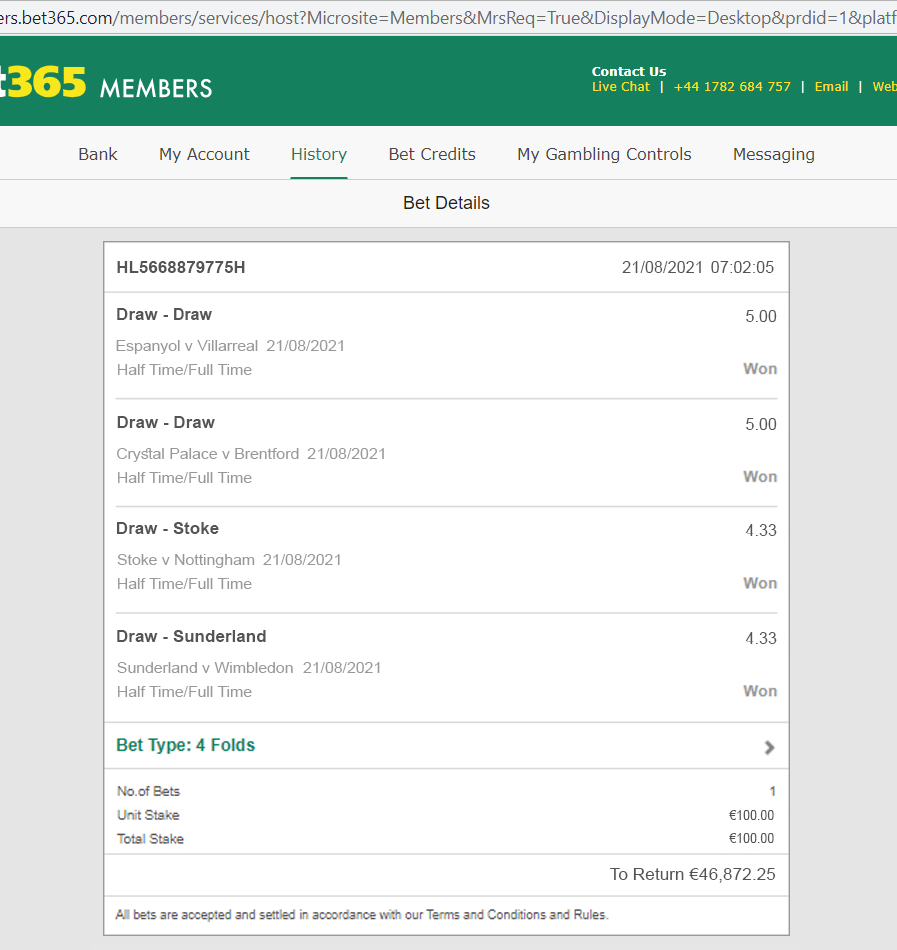Click the Bet Details heading
897x950 pixels.
pos(446,203)
